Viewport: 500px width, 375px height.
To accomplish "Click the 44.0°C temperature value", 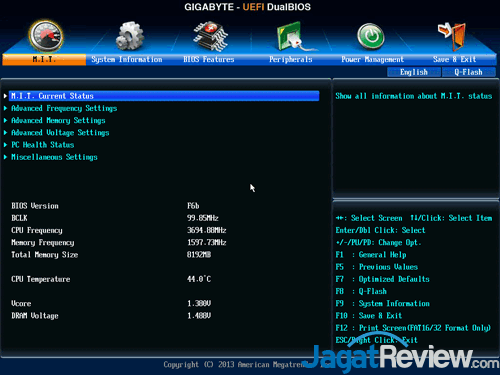I will click(x=199, y=279).
